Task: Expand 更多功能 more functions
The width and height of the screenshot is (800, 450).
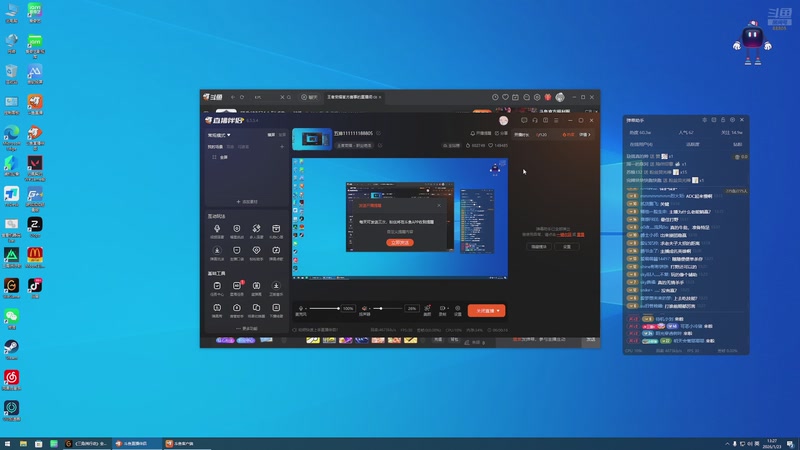Action: coord(247,329)
